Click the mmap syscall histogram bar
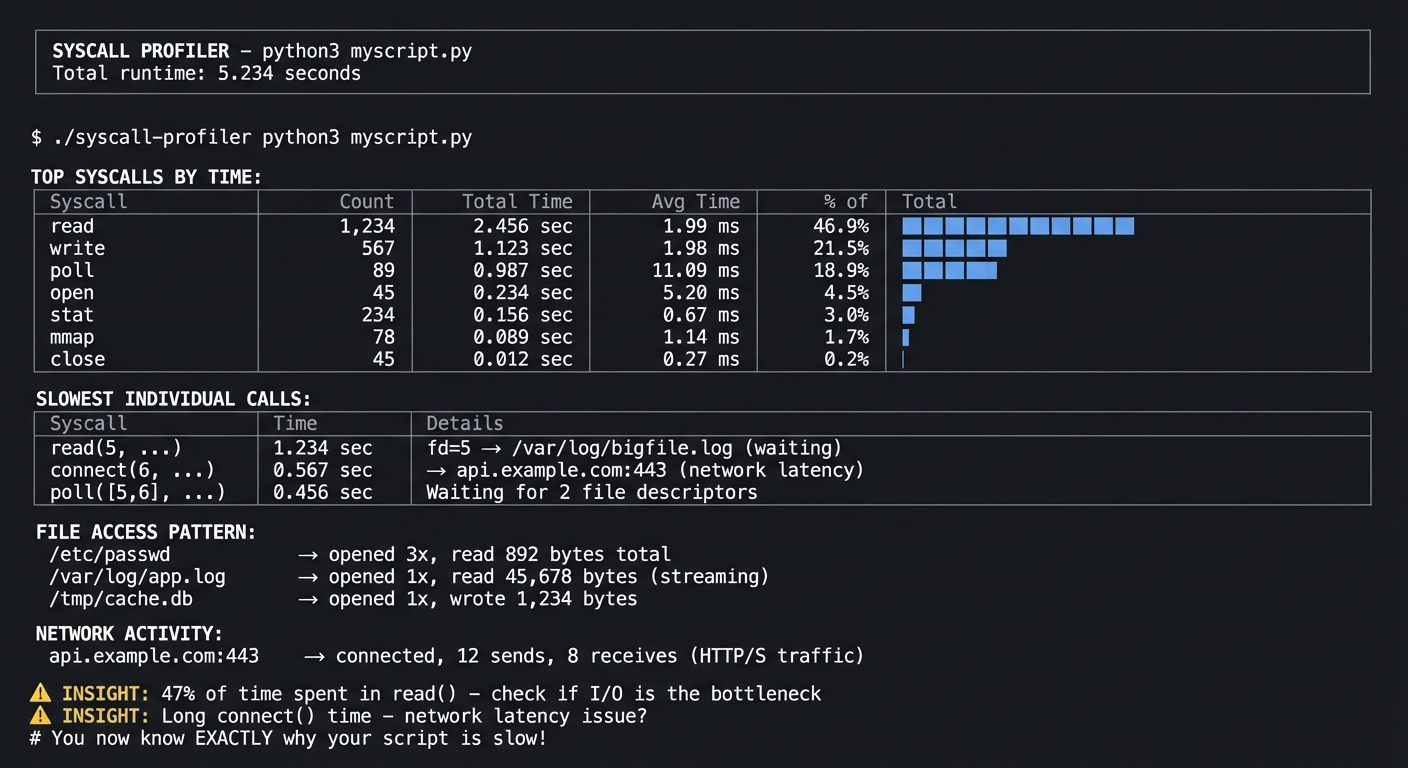 [906, 337]
